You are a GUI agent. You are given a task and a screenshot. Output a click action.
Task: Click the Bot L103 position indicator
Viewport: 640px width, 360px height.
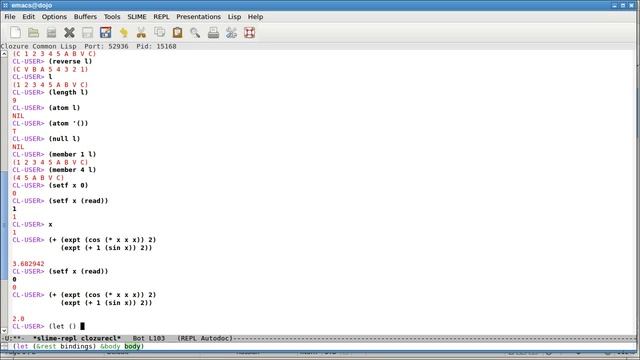[149, 338]
